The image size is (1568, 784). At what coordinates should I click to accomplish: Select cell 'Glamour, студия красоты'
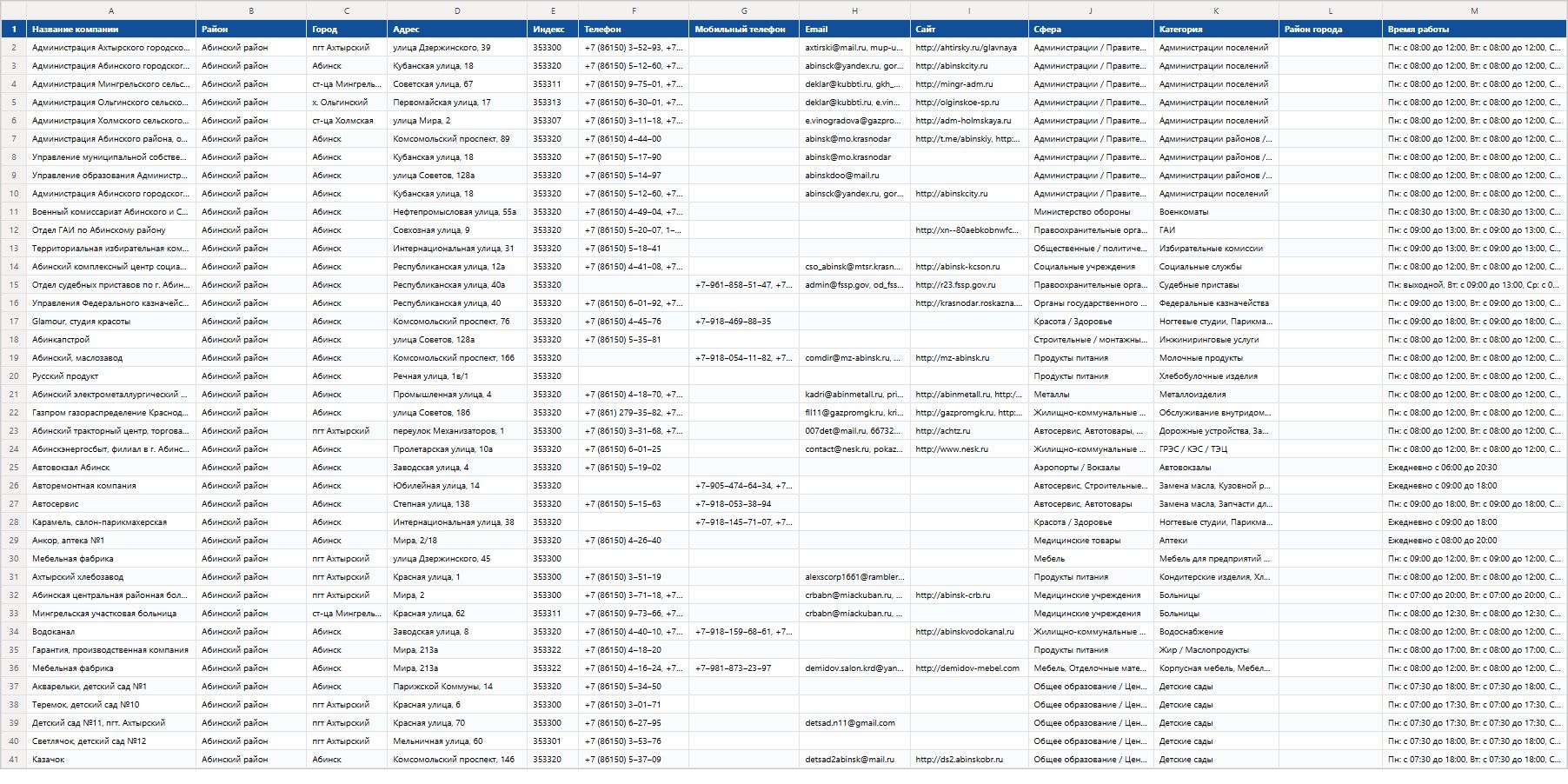point(111,322)
